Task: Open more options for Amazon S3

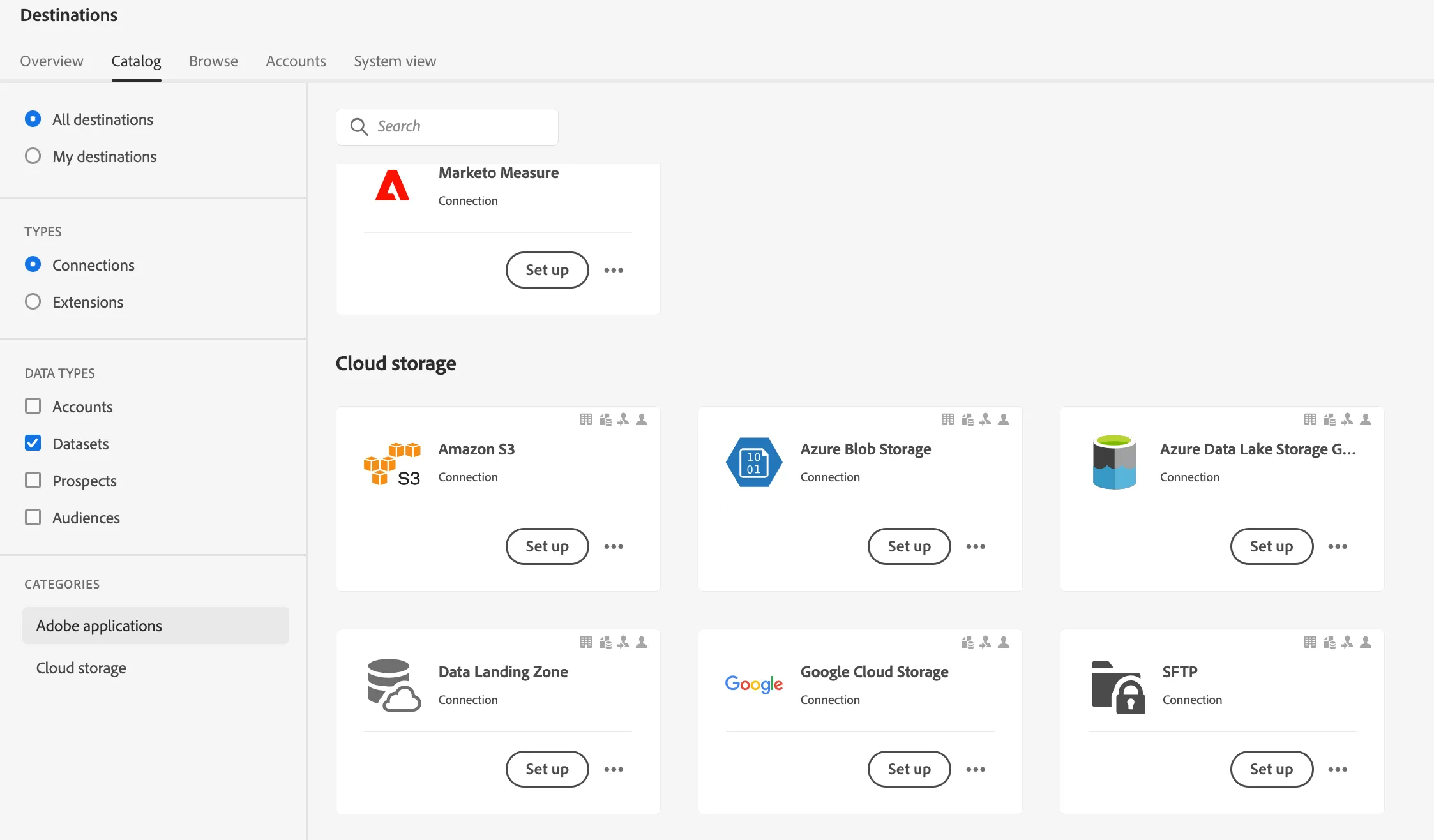Action: coord(614,546)
